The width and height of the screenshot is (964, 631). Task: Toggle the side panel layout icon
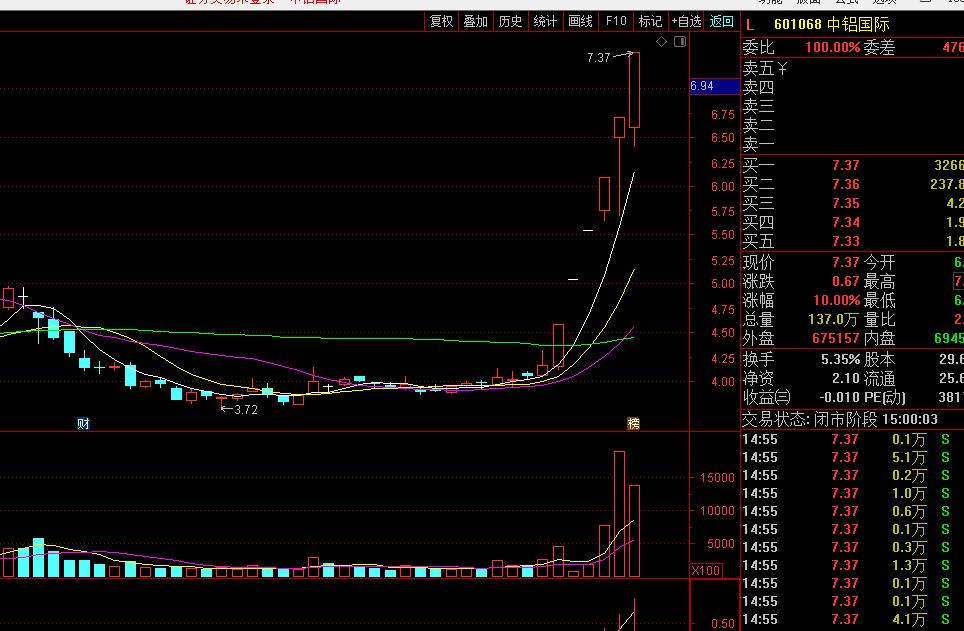(680, 41)
